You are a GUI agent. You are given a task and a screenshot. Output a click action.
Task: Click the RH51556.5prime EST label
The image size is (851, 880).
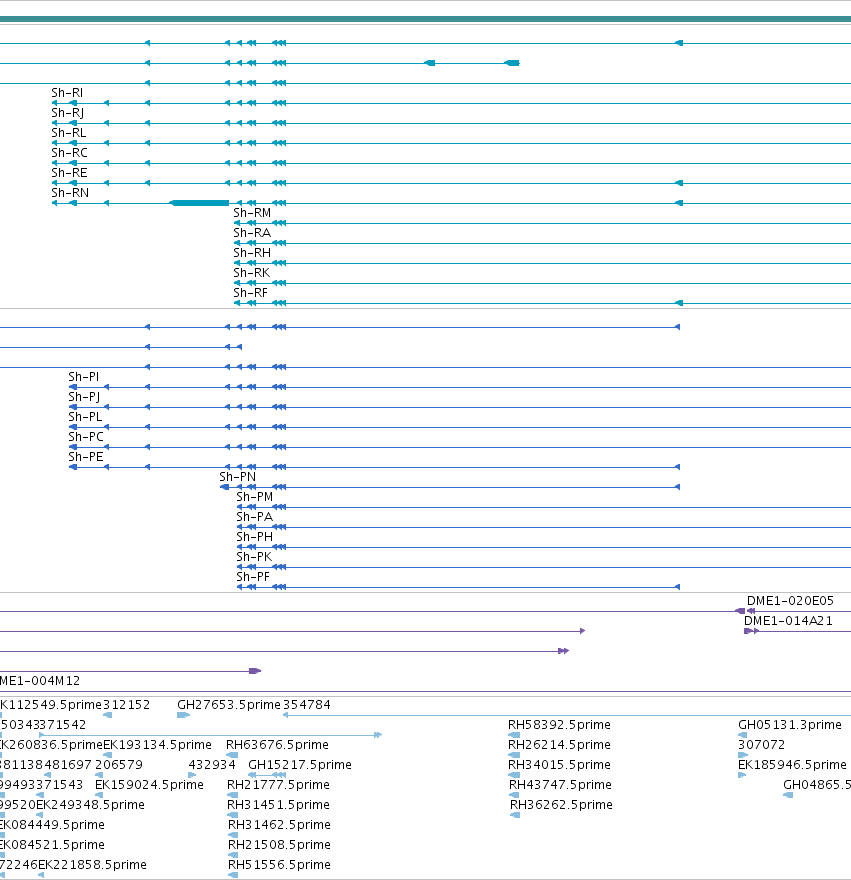(x=279, y=865)
